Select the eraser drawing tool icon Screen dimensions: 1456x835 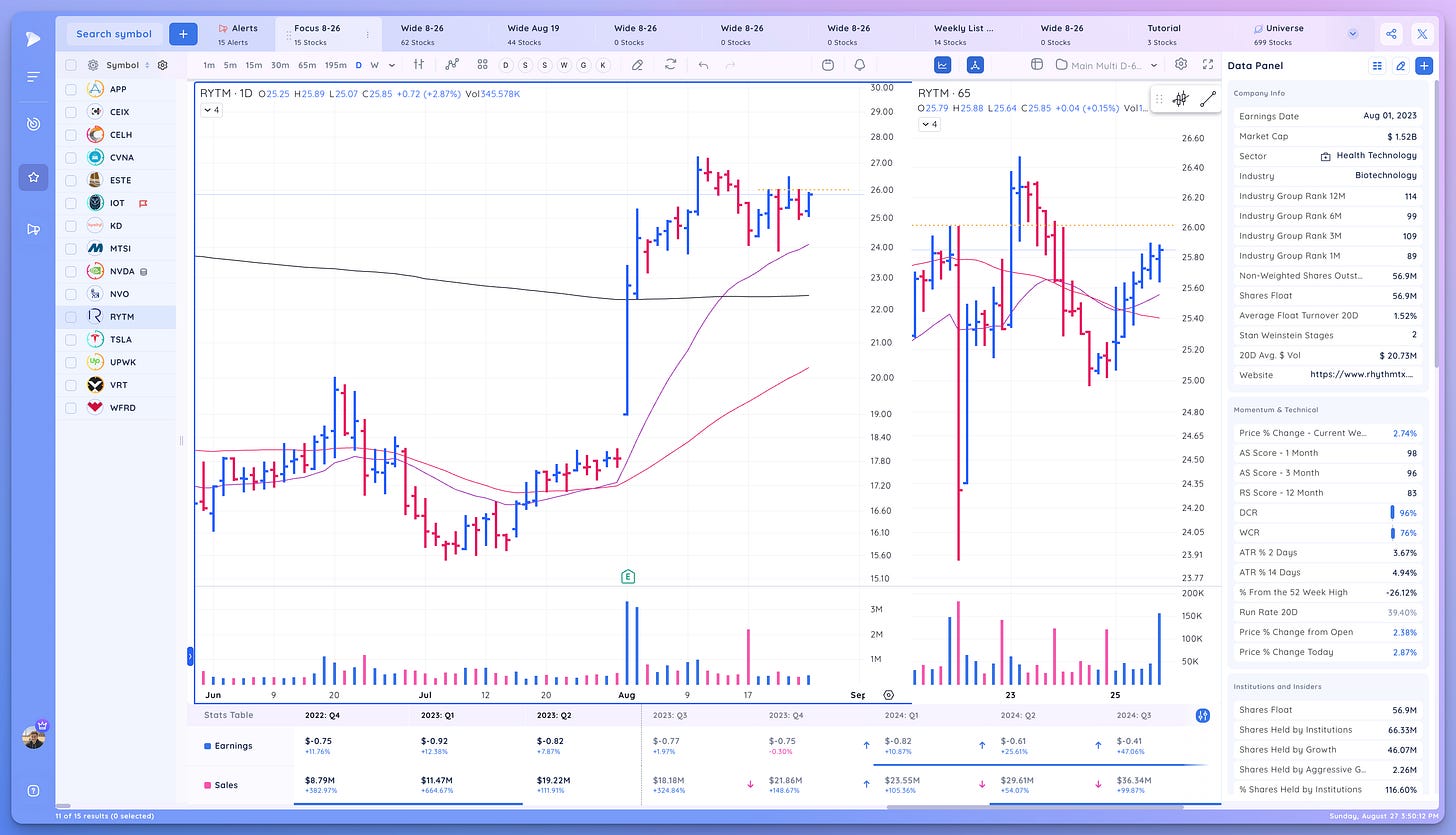coord(637,64)
